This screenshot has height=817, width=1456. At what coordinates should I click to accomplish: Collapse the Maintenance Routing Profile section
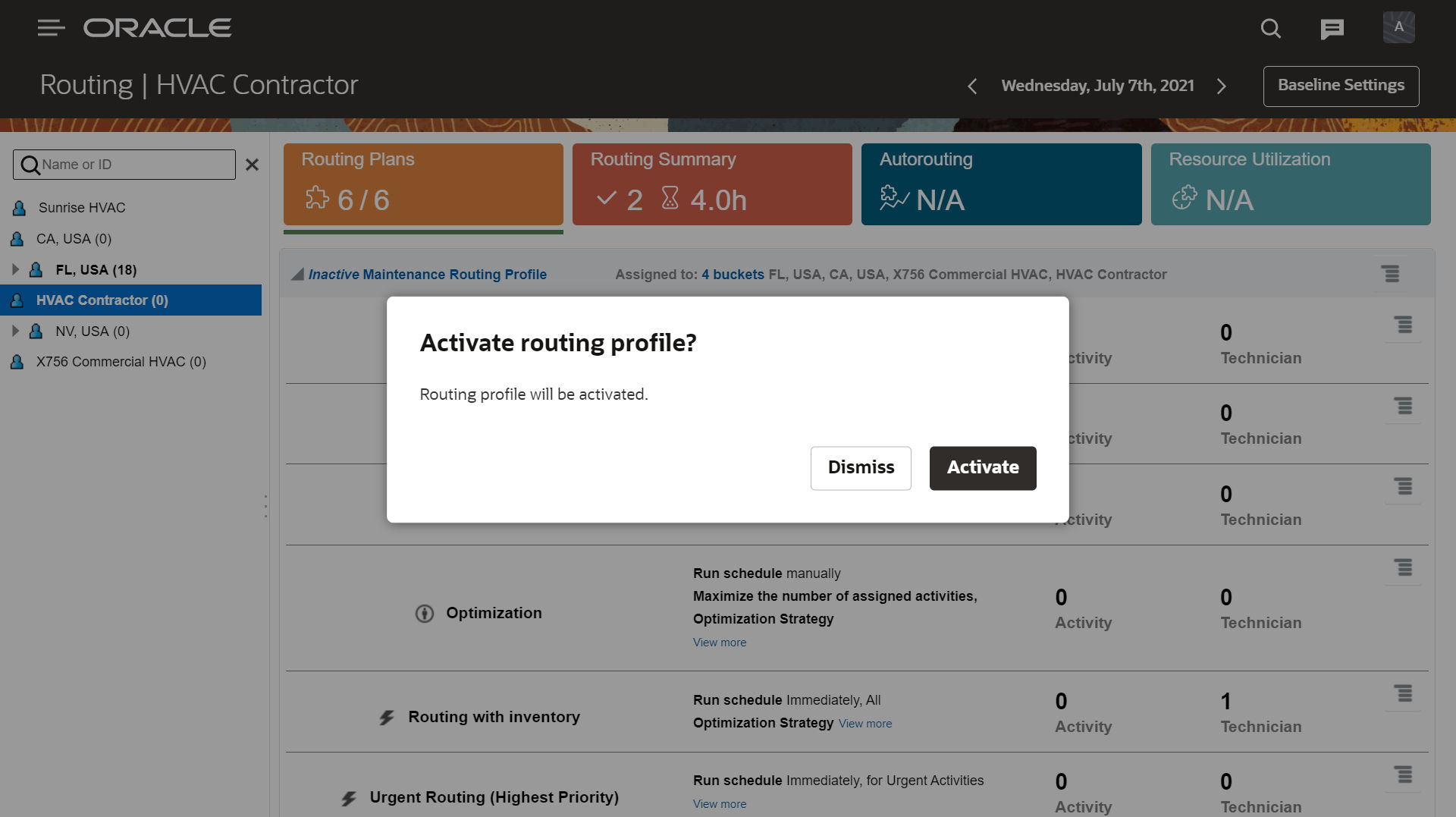coord(298,275)
